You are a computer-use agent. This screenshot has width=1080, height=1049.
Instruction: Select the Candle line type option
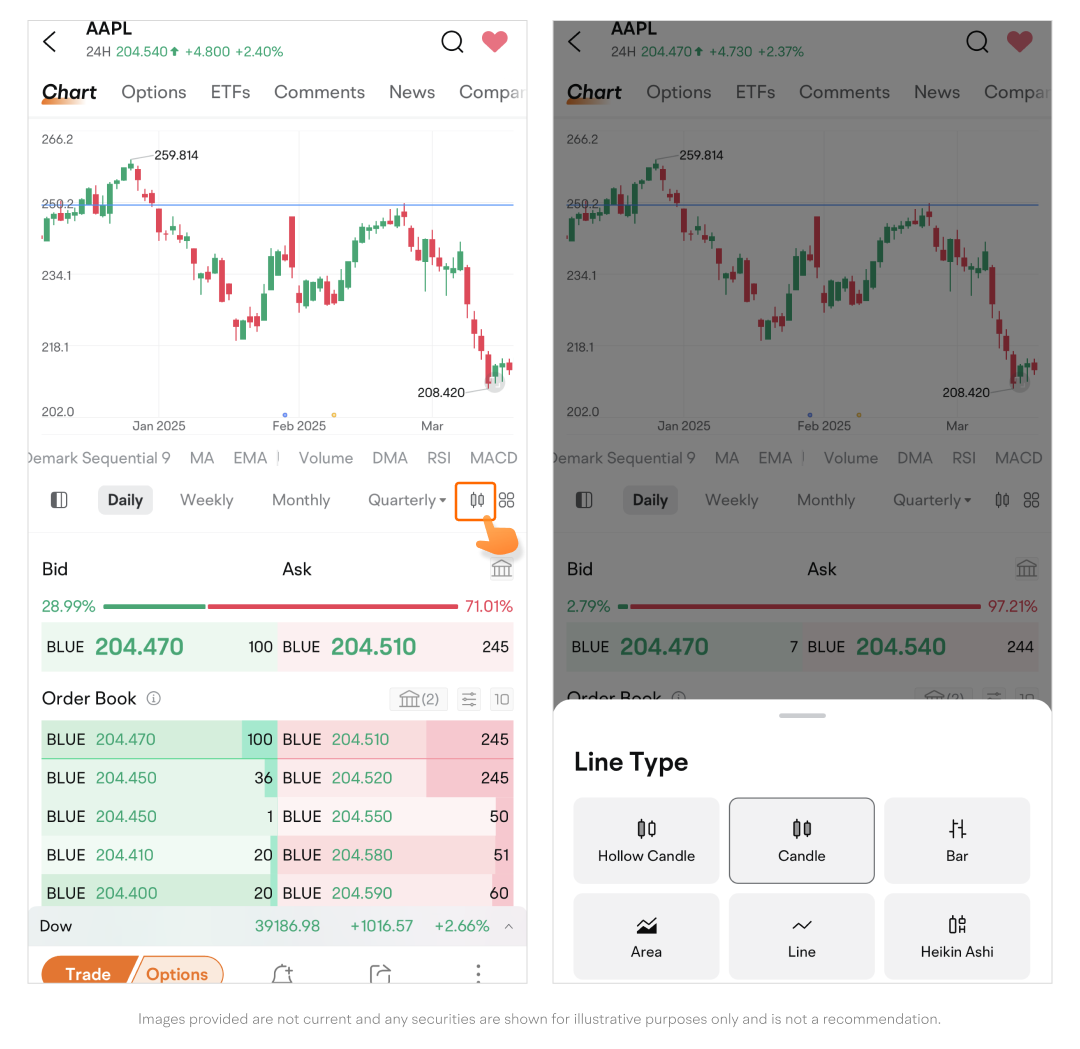click(801, 840)
